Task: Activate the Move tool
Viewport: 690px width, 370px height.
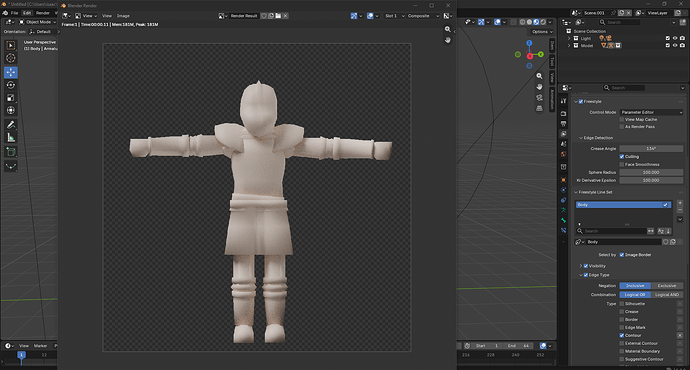Action: (11, 72)
